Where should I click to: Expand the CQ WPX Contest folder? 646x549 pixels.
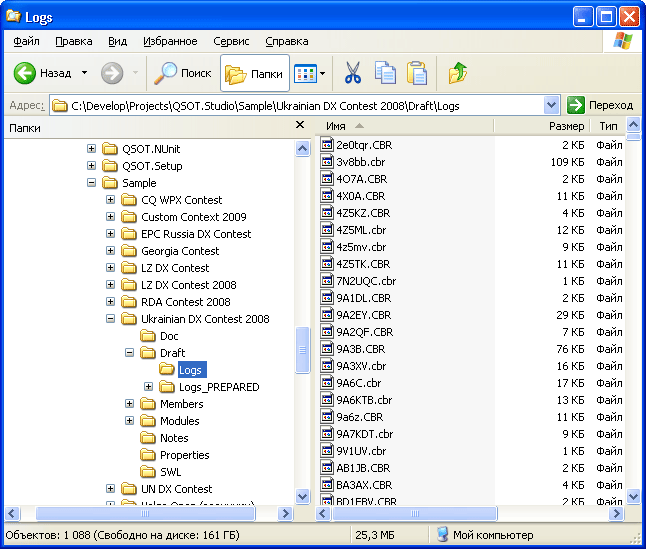point(111,200)
